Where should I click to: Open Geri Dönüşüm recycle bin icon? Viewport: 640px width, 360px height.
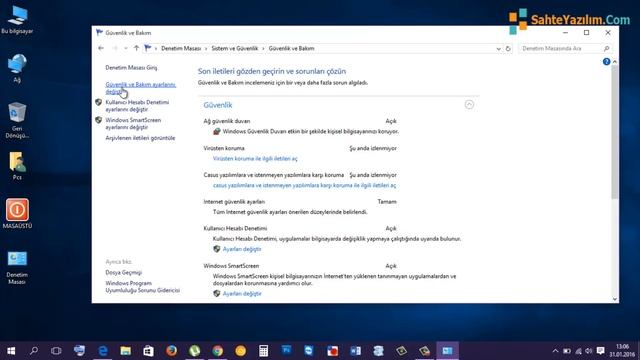point(17,120)
